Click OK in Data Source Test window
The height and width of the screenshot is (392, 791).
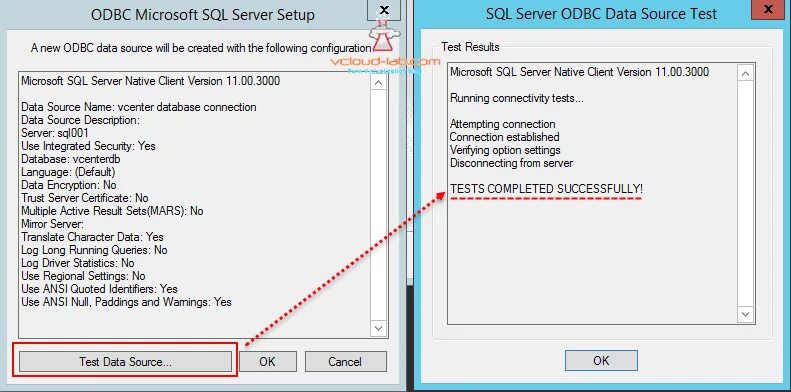pos(601,360)
